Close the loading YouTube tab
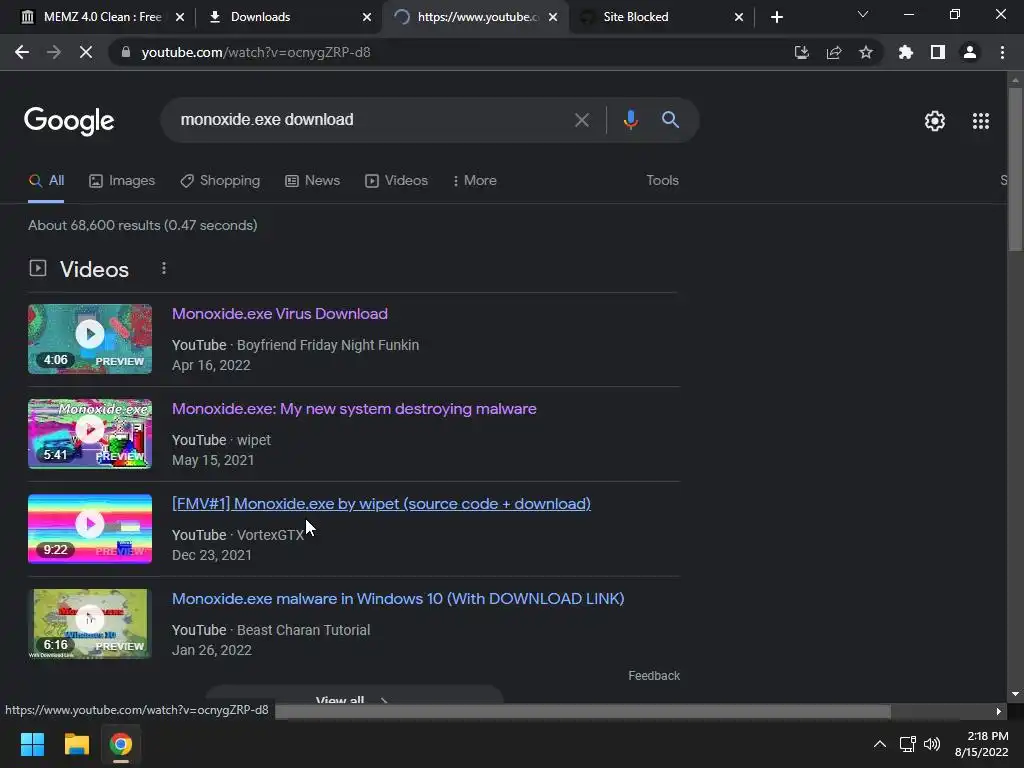 [552, 17]
